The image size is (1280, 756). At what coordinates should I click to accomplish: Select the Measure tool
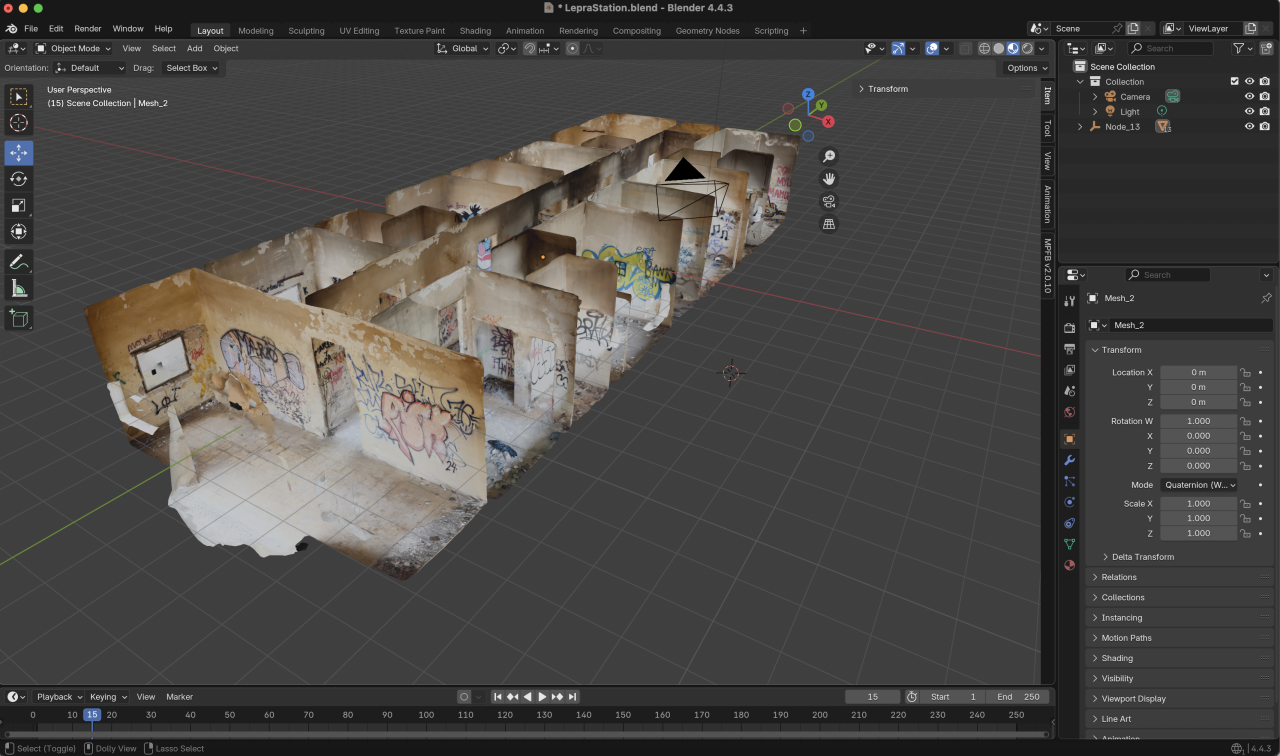tap(19, 289)
